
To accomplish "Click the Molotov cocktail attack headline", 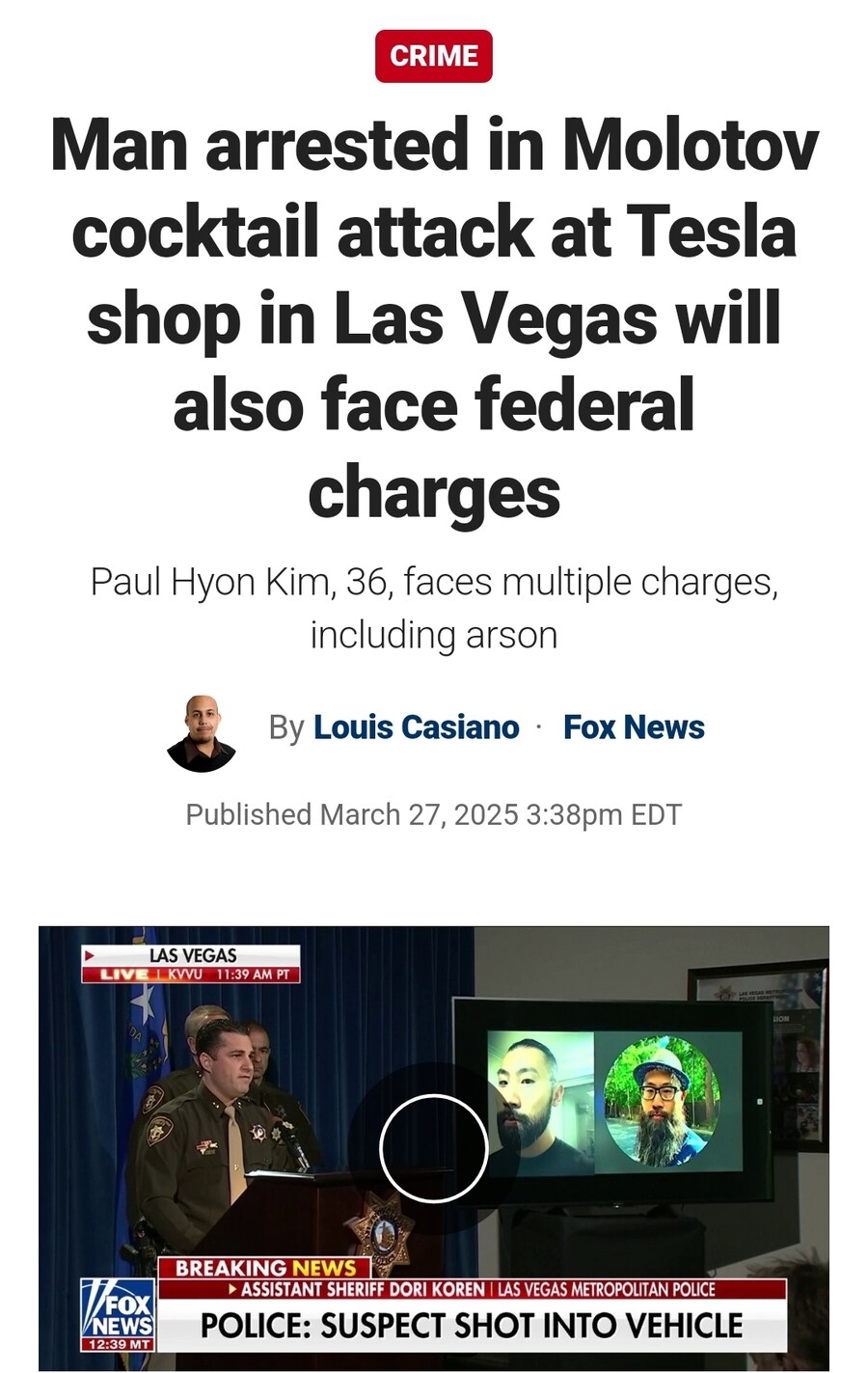I will click(x=434, y=317).
